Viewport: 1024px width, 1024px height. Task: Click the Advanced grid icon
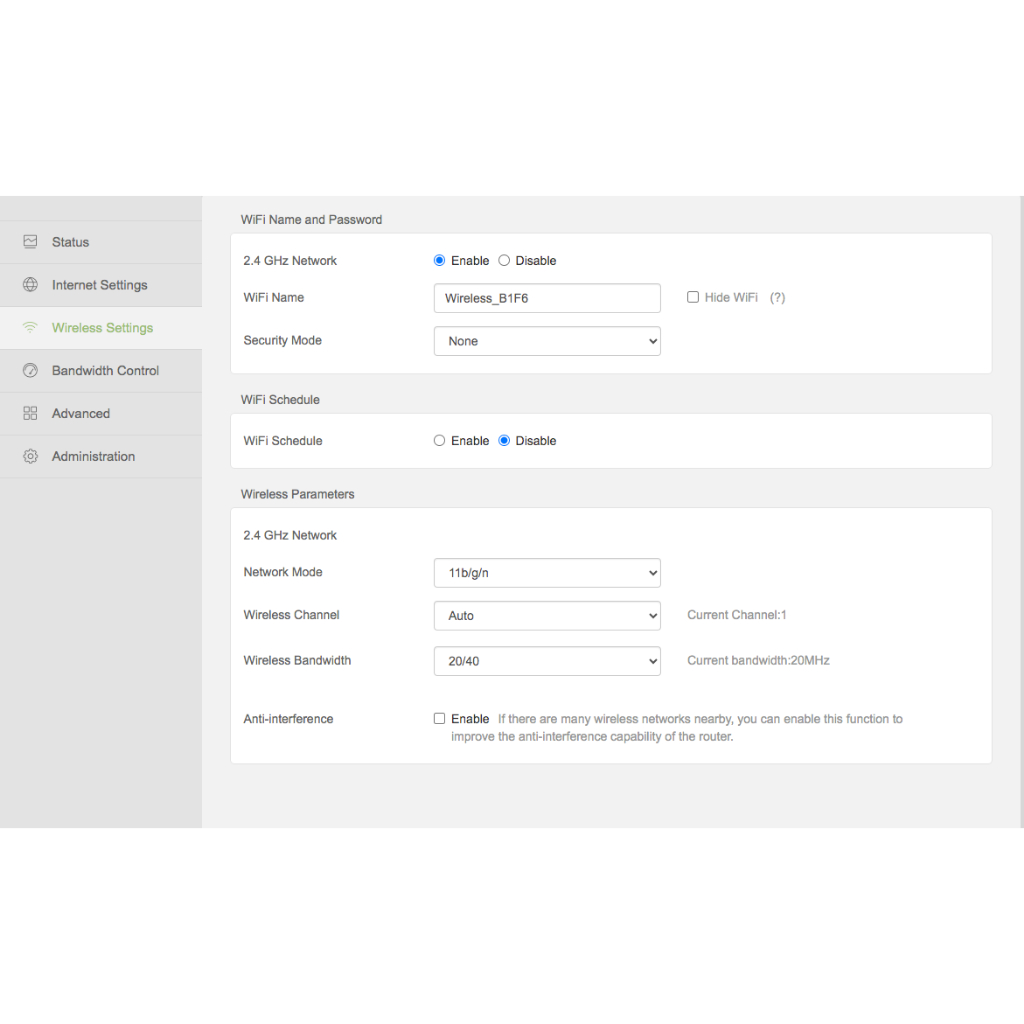click(x=30, y=413)
